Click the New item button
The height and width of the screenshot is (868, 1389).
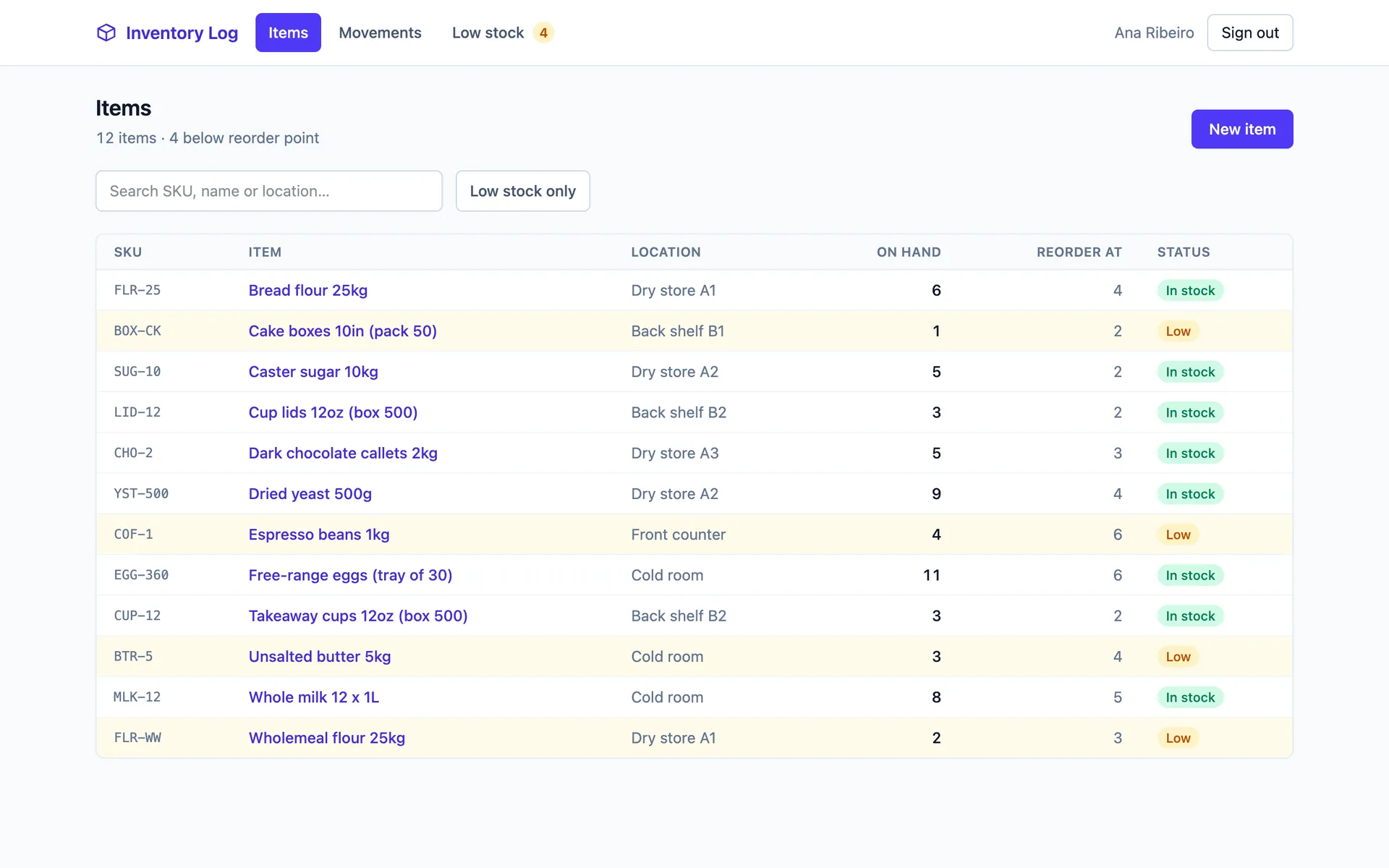(1241, 129)
